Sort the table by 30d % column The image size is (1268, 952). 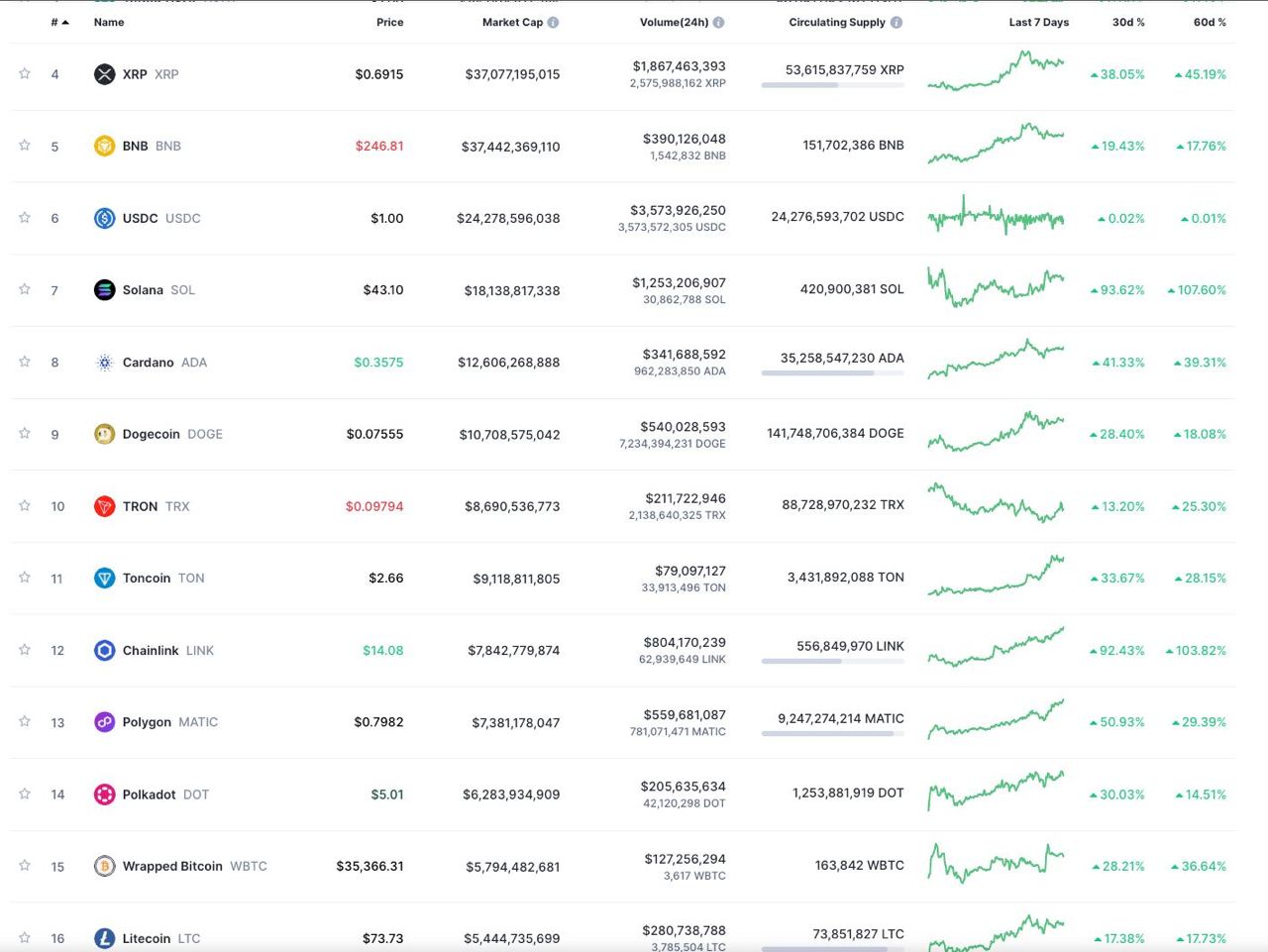point(1127,22)
